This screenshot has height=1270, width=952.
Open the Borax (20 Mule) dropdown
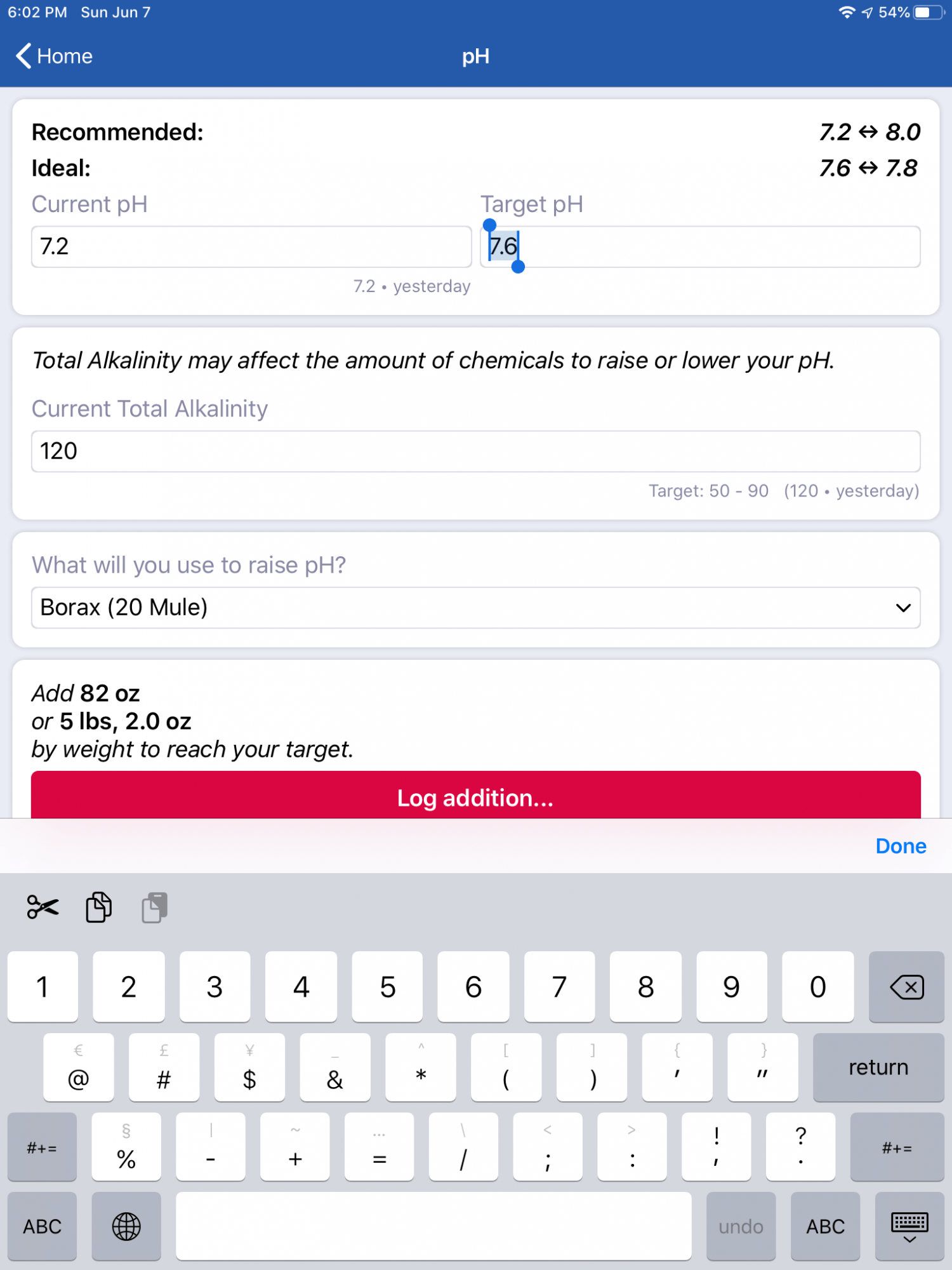[476, 608]
